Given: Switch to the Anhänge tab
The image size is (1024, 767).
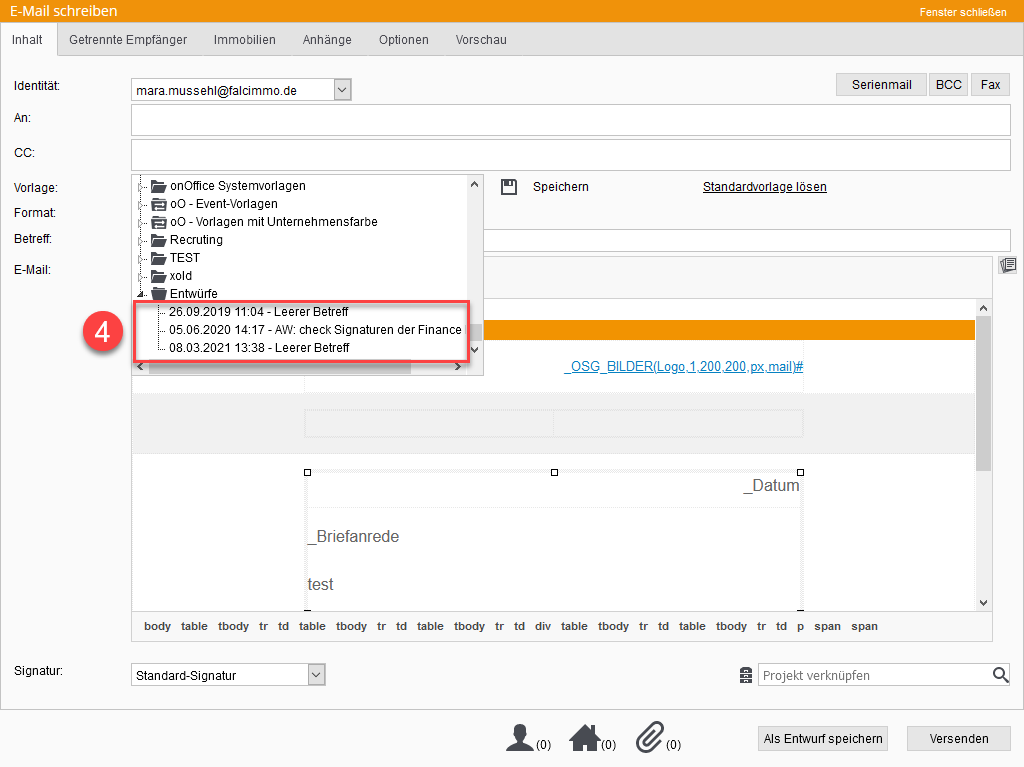Looking at the screenshot, I should click(327, 40).
